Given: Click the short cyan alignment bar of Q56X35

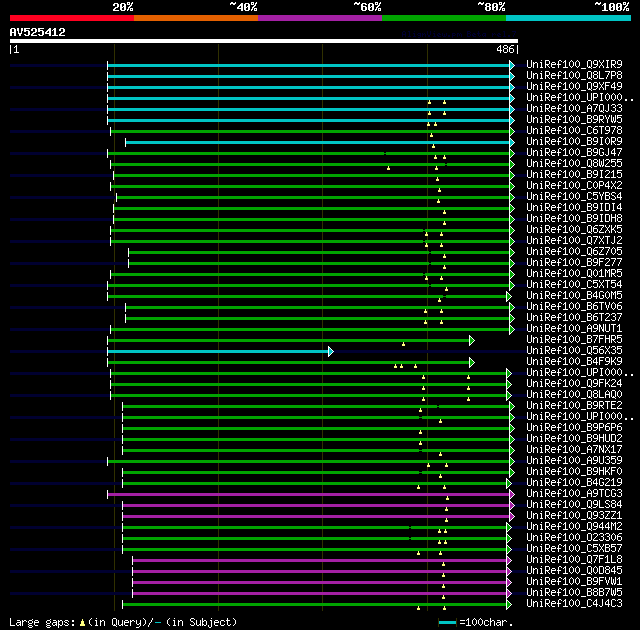Looking at the screenshot, I should (218, 351).
